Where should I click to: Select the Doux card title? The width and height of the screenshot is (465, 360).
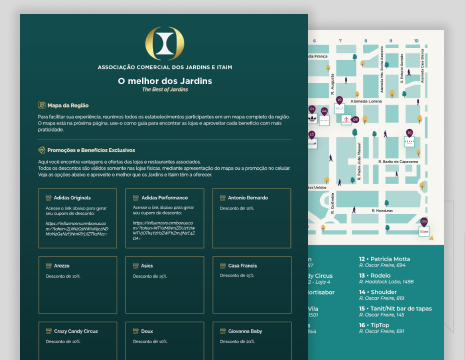[147, 331]
